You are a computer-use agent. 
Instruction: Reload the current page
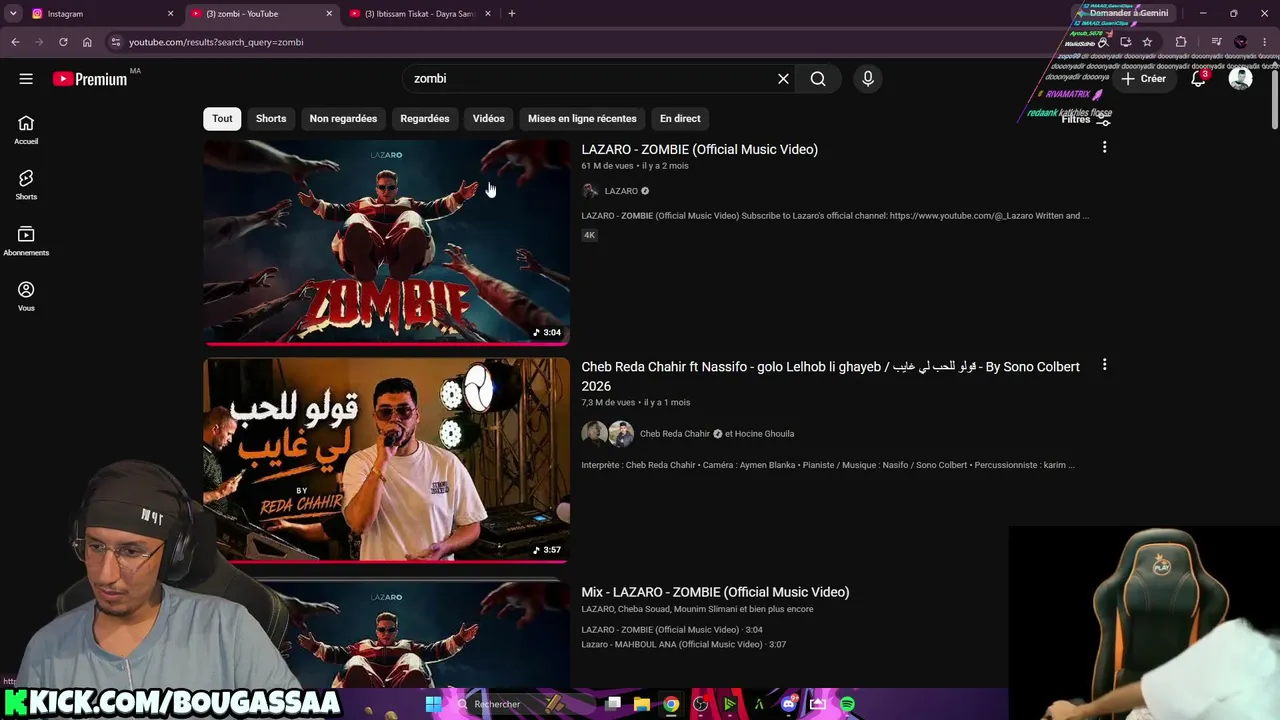pyautogui.click(x=63, y=42)
